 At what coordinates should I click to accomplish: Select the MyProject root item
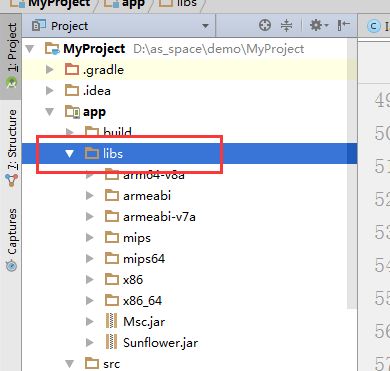pyautogui.click(x=95, y=49)
